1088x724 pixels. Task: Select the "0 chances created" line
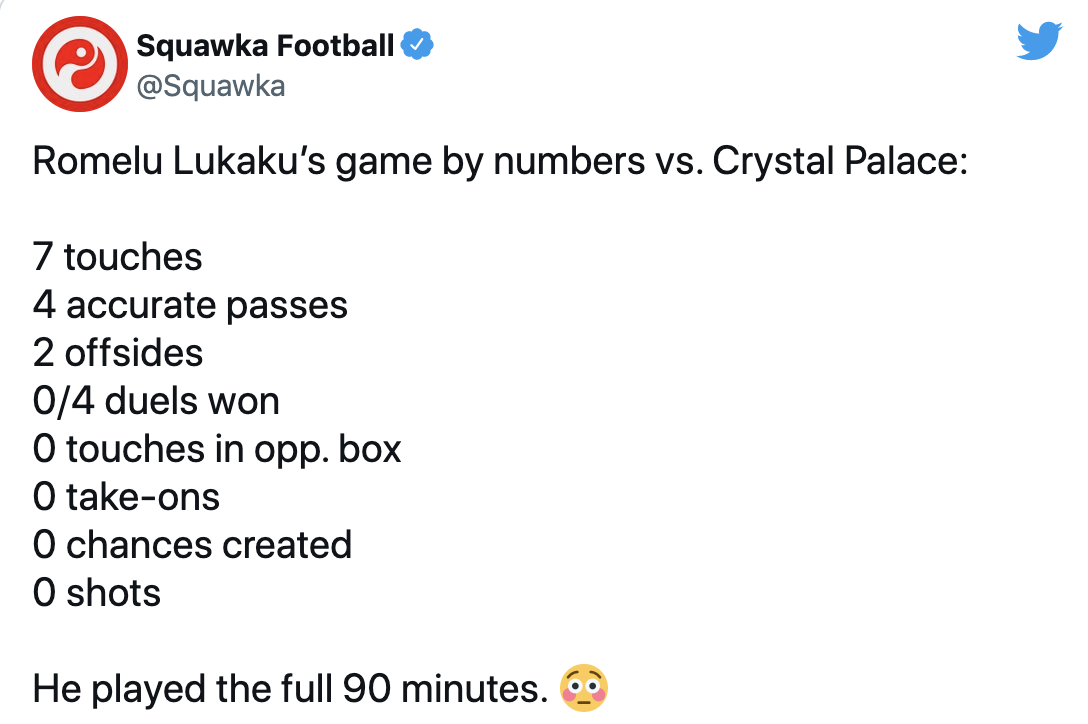click(x=192, y=545)
